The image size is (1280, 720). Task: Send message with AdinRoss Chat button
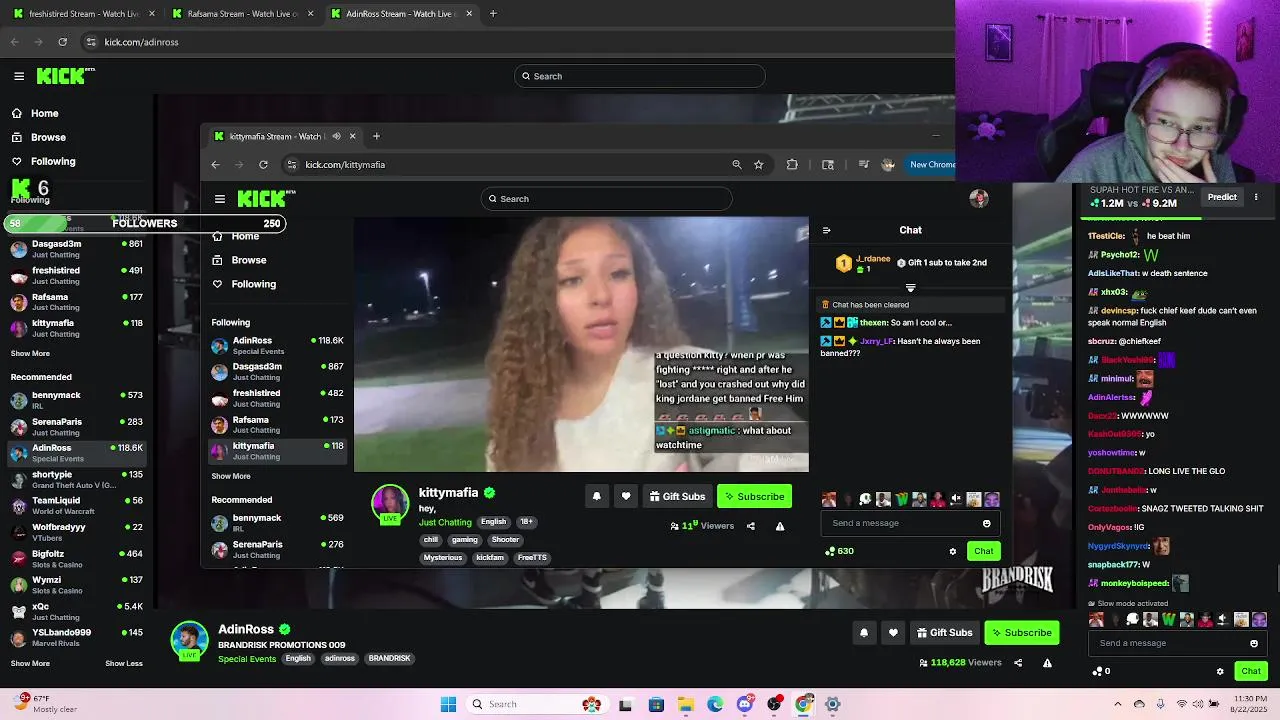1251,671
